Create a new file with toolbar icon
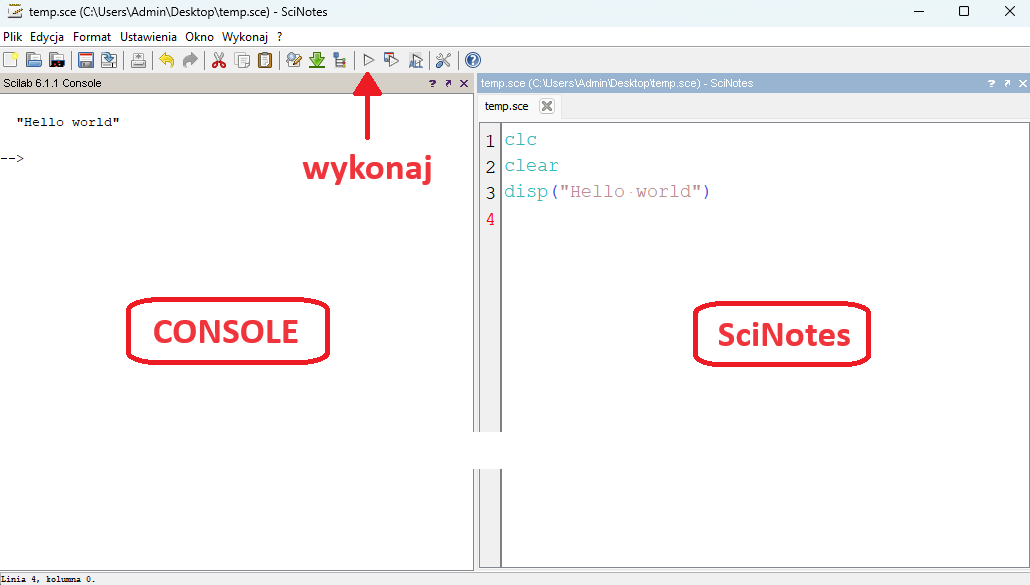The width and height of the screenshot is (1030, 585). (11, 60)
